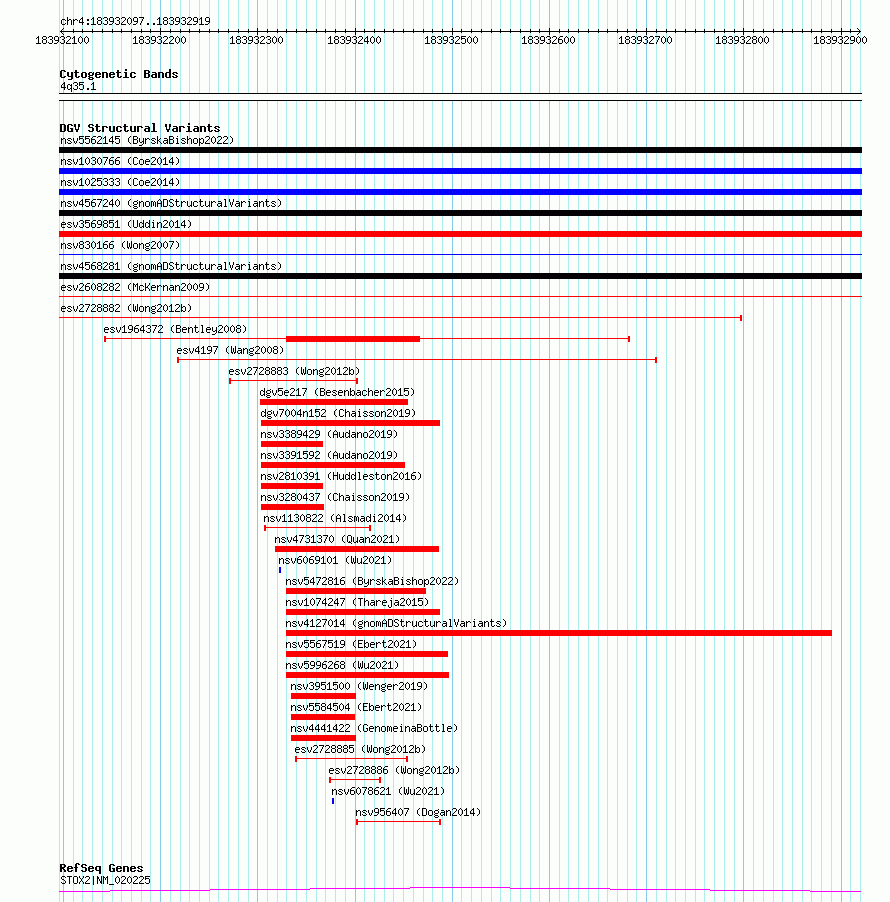Click nsv956407 (Dogan2014) label
890x902 pixels.
click(x=418, y=812)
